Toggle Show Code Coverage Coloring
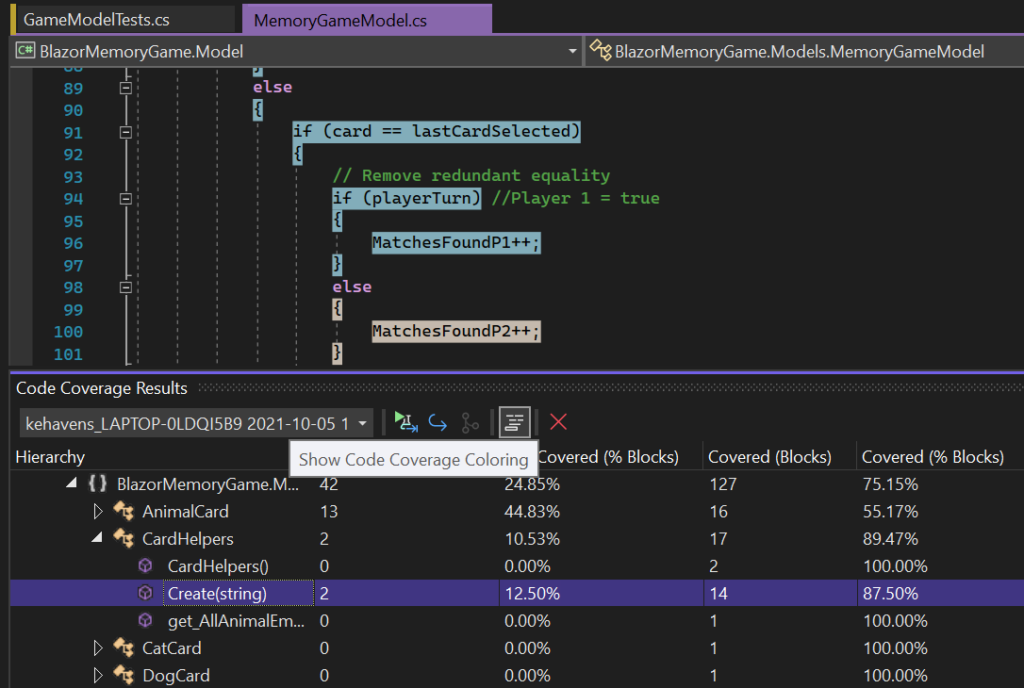 pyautogui.click(x=514, y=422)
